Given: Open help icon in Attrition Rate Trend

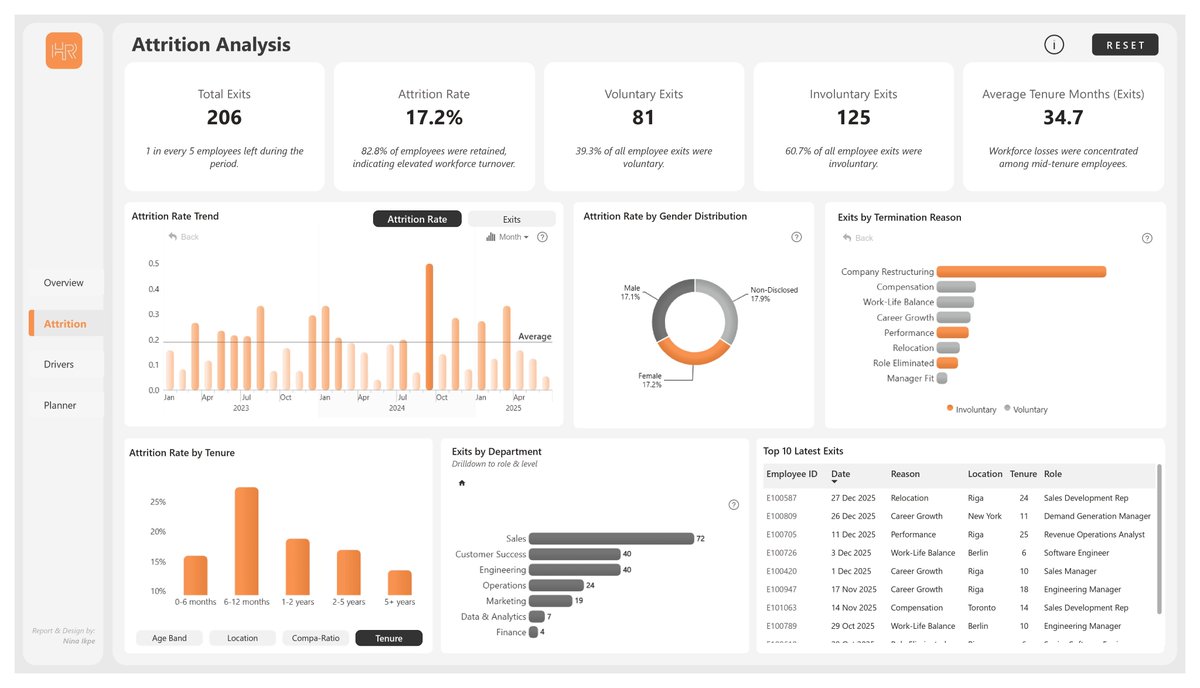Looking at the screenshot, I should coord(543,237).
